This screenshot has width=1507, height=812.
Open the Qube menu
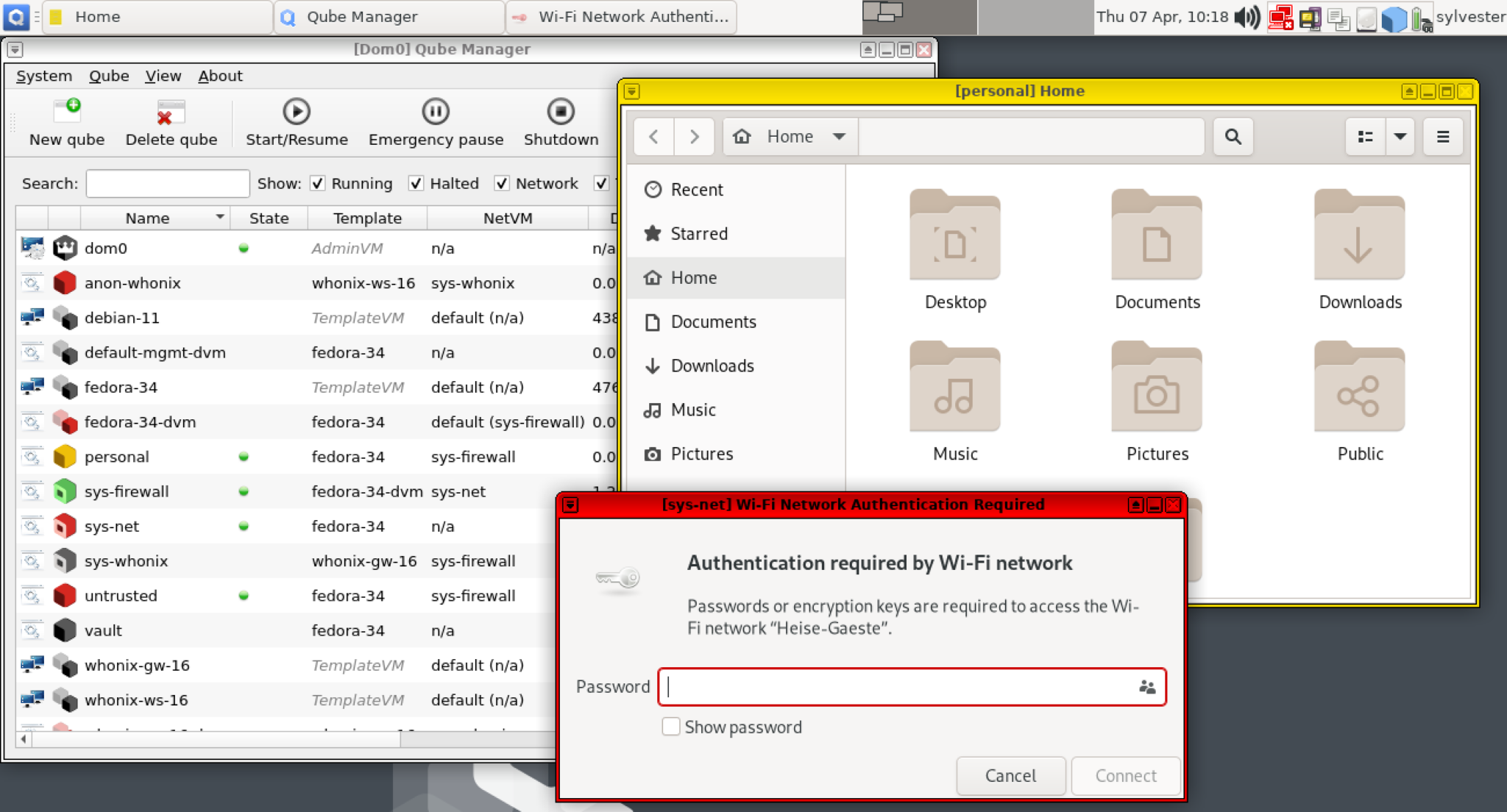[109, 76]
